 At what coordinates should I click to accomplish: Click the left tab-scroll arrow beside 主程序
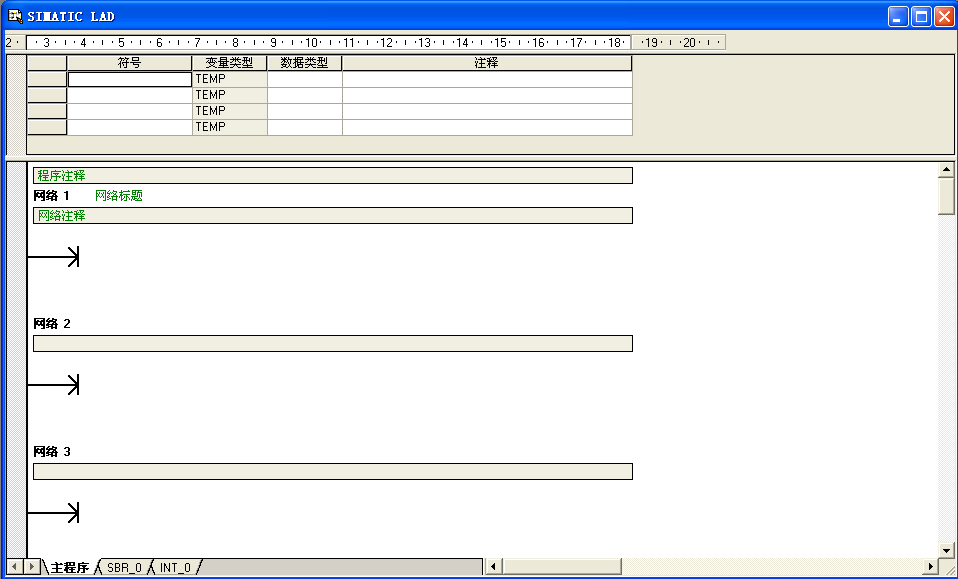[x=15, y=567]
